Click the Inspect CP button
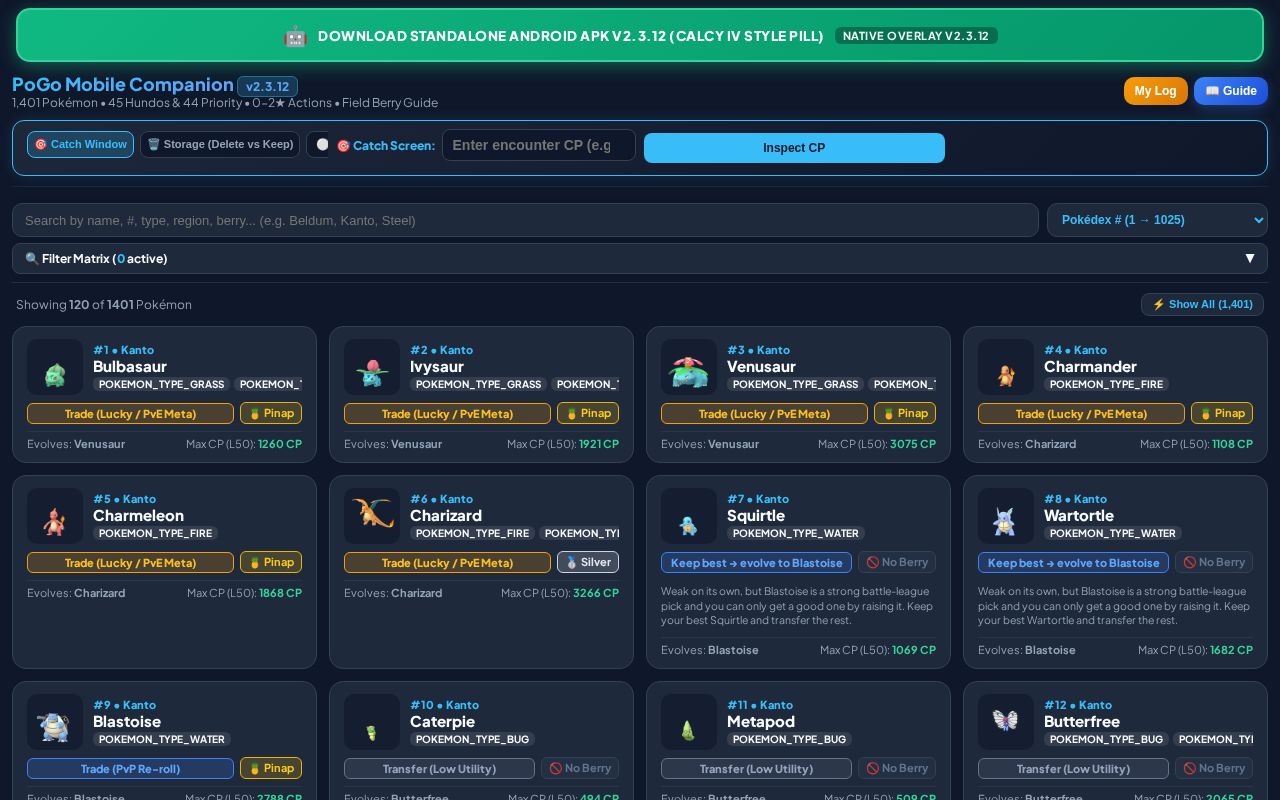The height and width of the screenshot is (800, 1280). click(794, 148)
